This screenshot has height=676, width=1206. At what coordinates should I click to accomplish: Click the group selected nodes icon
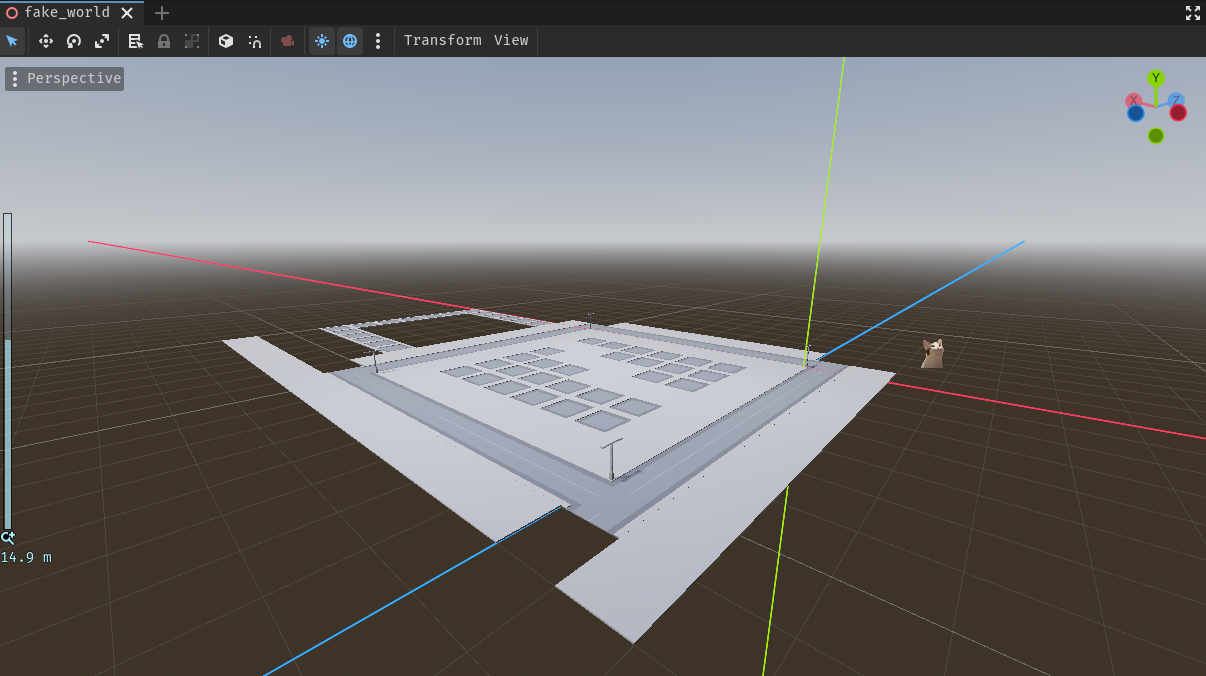[x=192, y=41]
